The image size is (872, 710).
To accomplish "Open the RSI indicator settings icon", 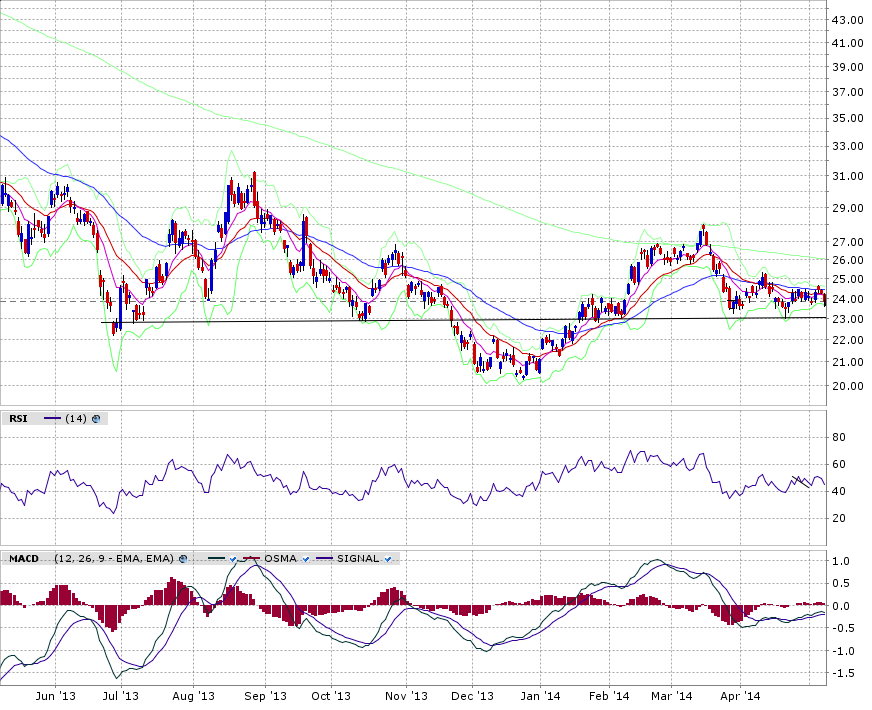I will [96, 419].
